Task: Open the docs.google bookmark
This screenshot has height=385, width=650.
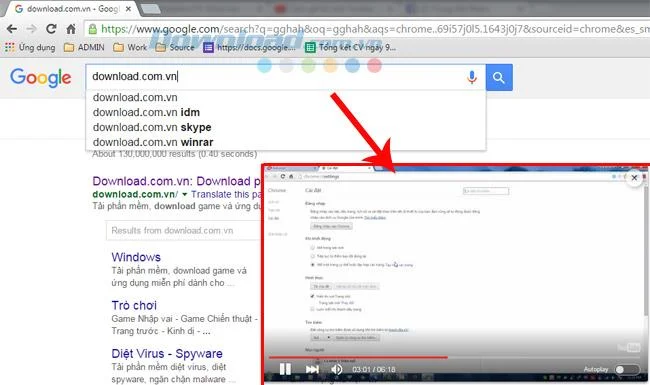Action: pyautogui.click(x=250, y=47)
